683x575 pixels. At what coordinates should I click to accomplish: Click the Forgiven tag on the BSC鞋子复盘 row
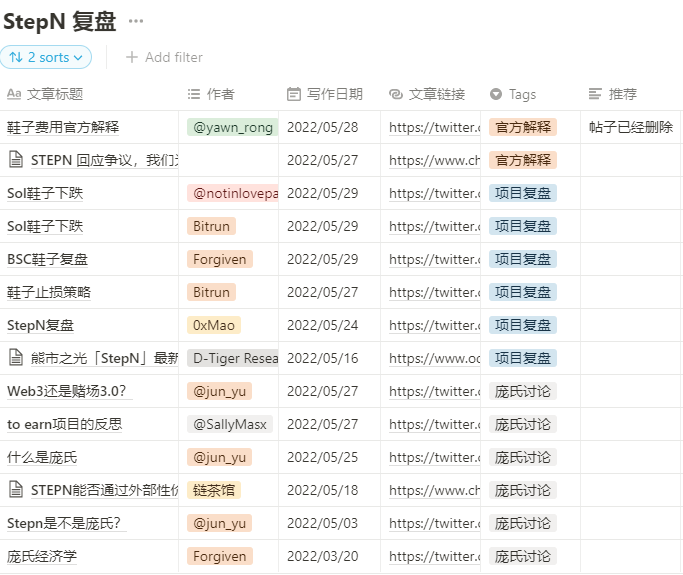tap(220, 259)
